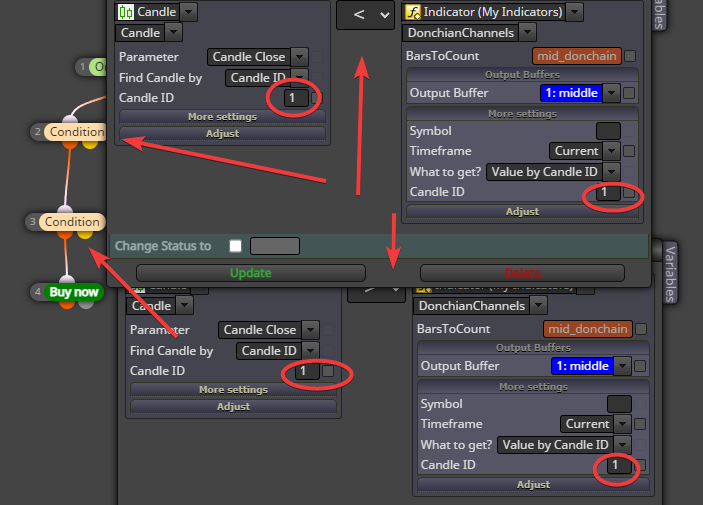Toggle the Change Status to checkbox
The width and height of the screenshot is (703, 505).
(x=235, y=246)
